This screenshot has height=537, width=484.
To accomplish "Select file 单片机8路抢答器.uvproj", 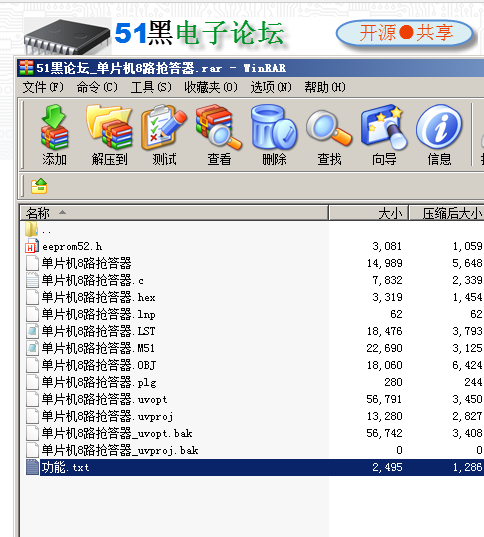I will [x=107, y=416].
